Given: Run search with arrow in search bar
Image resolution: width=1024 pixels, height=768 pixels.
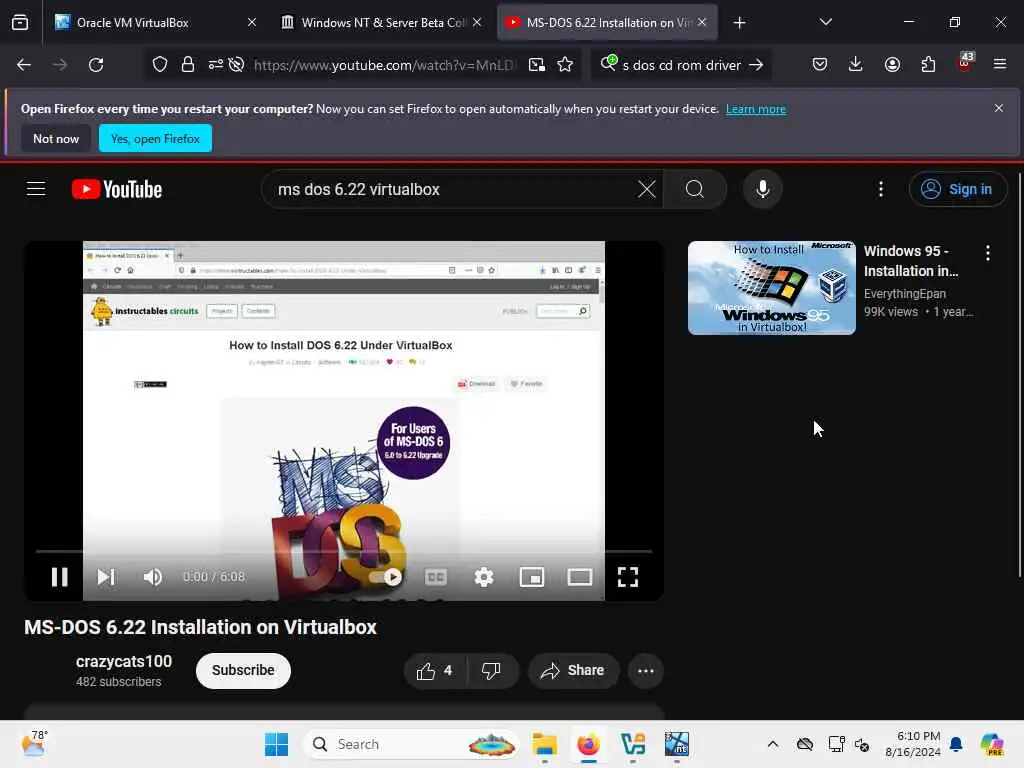Looking at the screenshot, I should coord(756,65).
